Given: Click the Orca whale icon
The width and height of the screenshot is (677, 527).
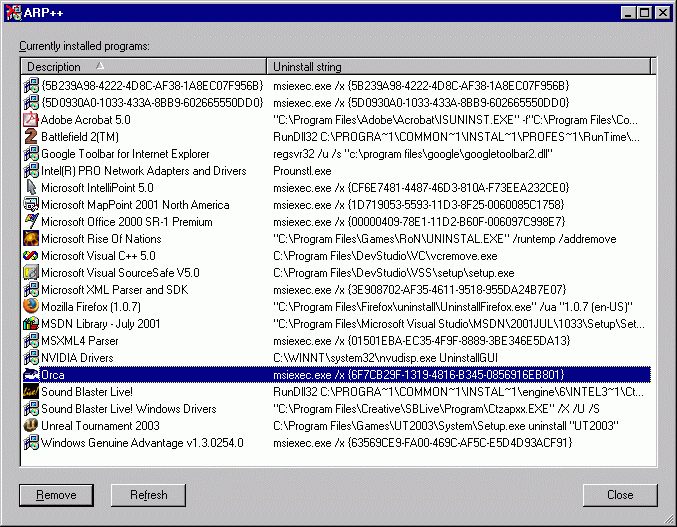Looking at the screenshot, I should [x=31, y=375].
